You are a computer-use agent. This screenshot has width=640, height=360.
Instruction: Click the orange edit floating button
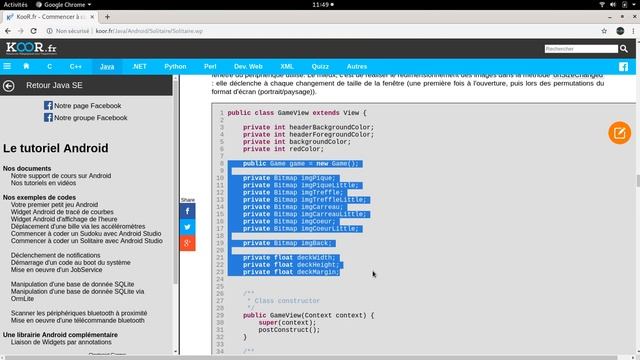click(620, 133)
